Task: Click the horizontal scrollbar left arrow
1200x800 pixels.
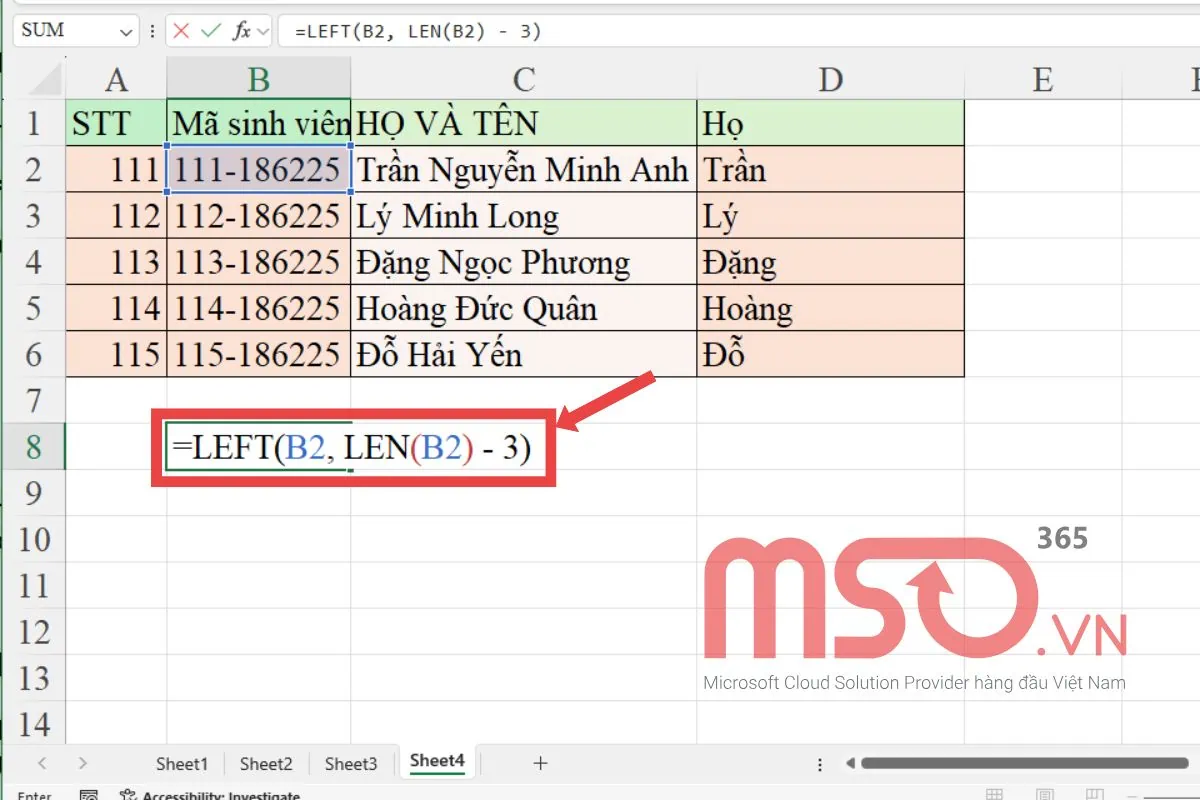Action: (849, 763)
